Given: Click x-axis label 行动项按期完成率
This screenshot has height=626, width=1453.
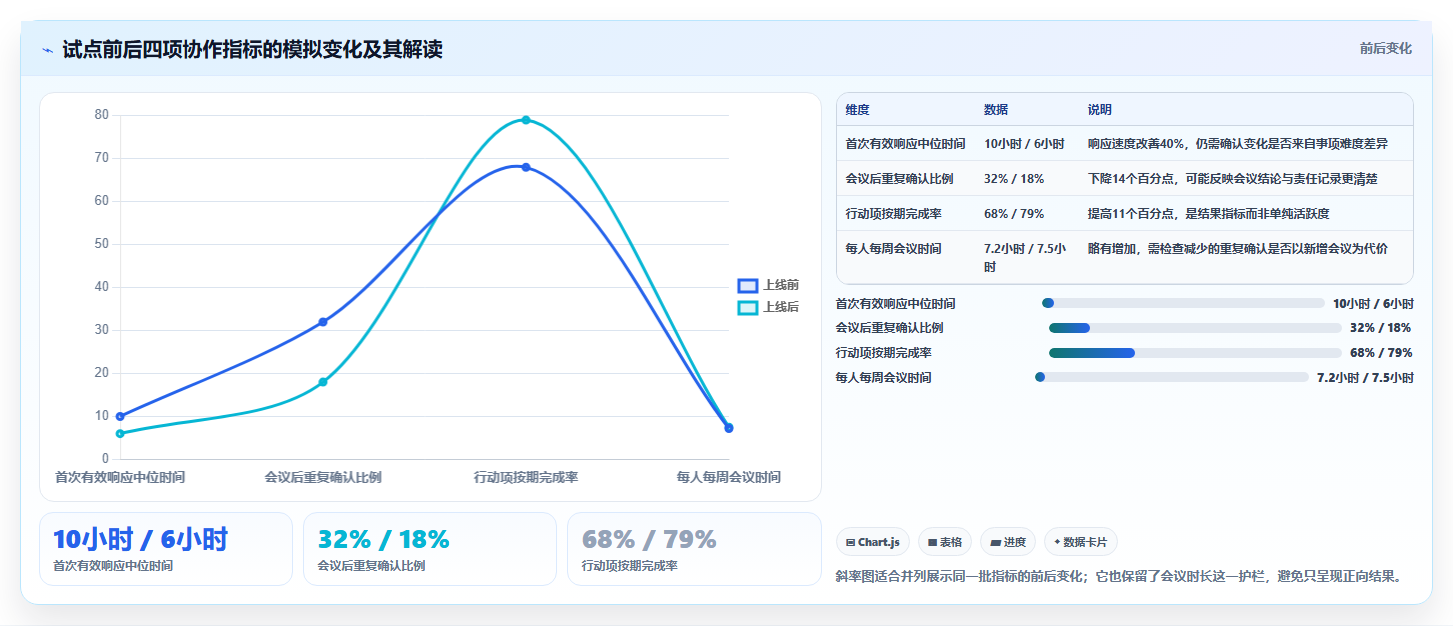Looking at the screenshot, I should click(x=526, y=478).
